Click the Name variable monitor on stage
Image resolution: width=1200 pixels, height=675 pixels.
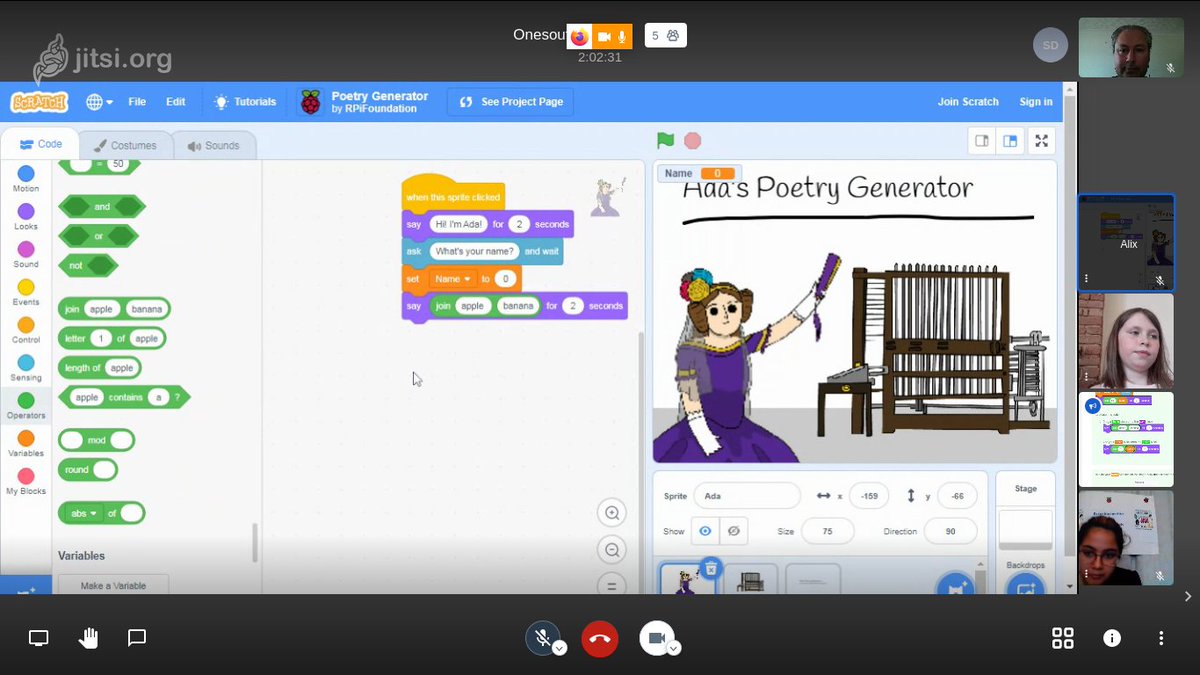pyautogui.click(x=700, y=173)
